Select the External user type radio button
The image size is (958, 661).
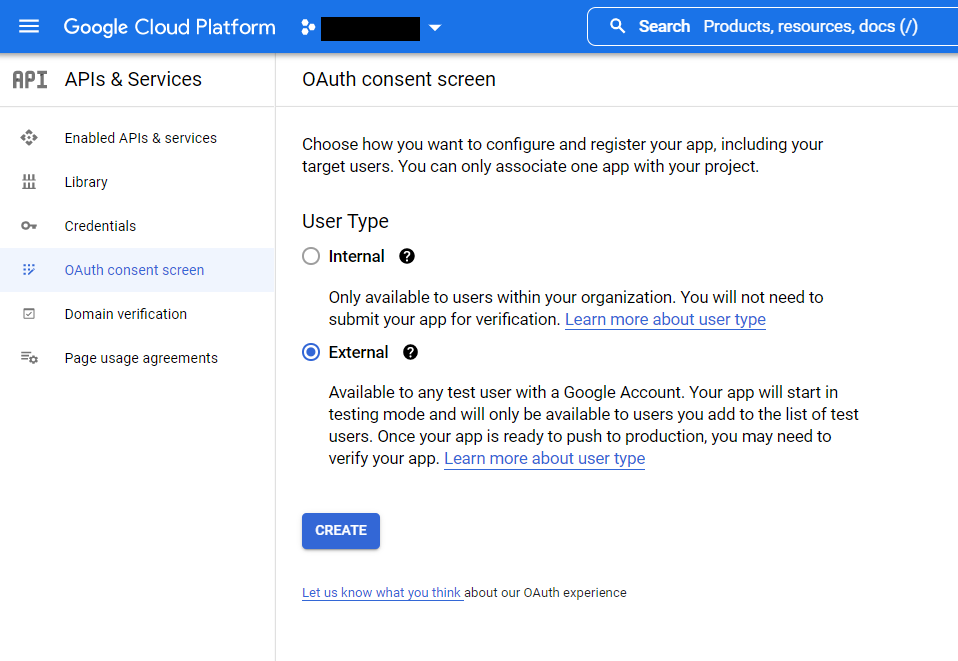coord(310,352)
